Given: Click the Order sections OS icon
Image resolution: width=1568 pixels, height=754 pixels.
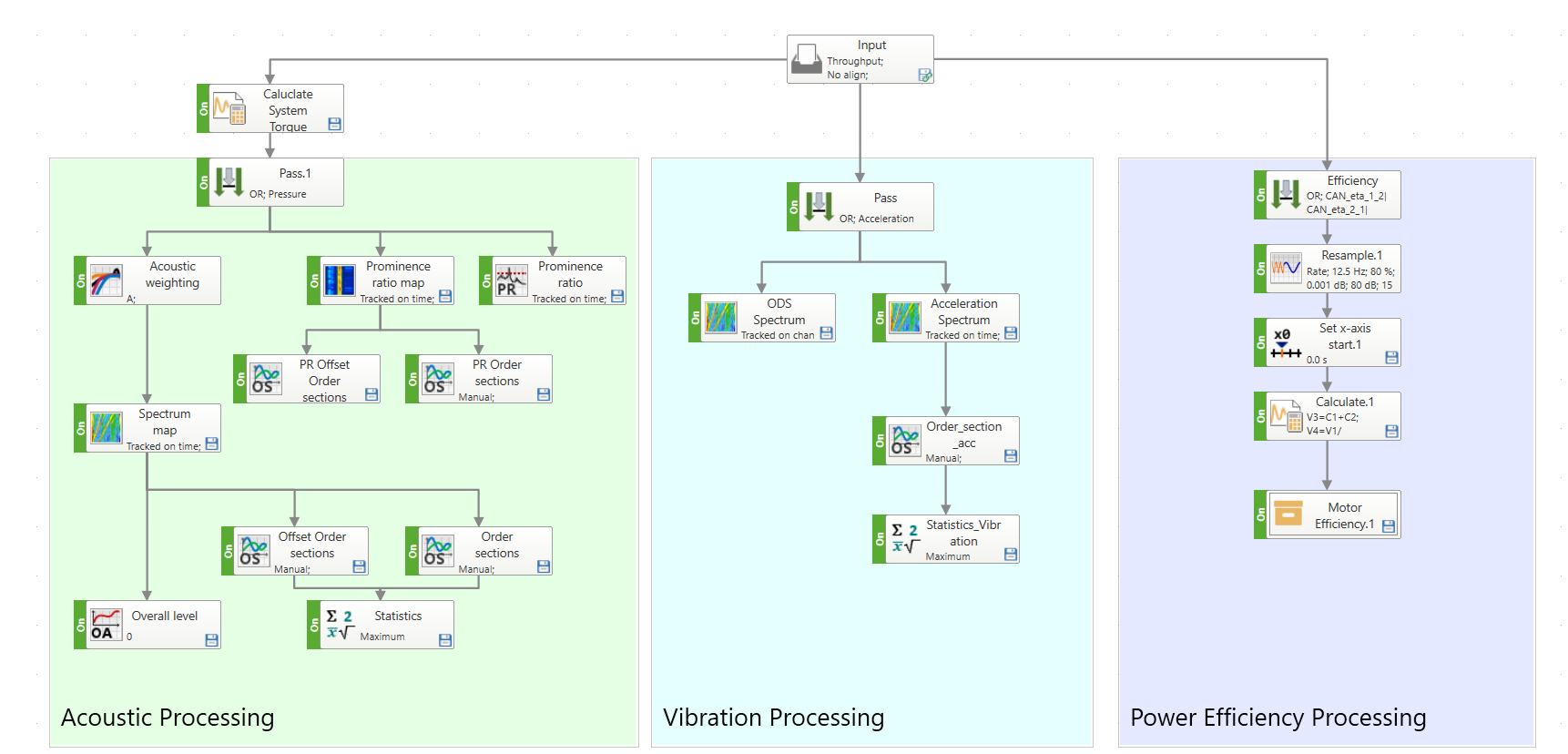Looking at the screenshot, I should pyautogui.click(x=438, y=551).
